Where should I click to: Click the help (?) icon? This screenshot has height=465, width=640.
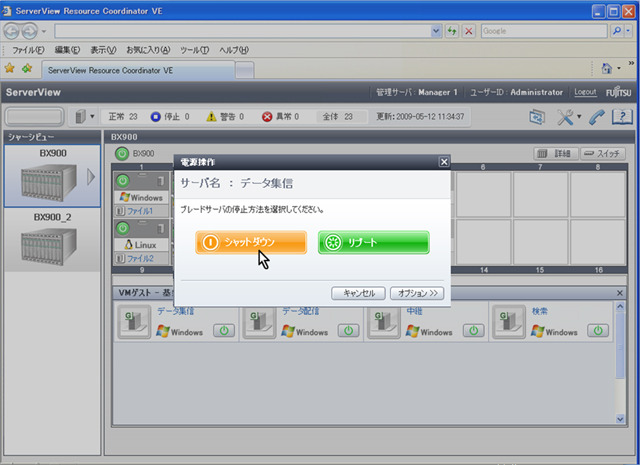click(x=622, y=117)
